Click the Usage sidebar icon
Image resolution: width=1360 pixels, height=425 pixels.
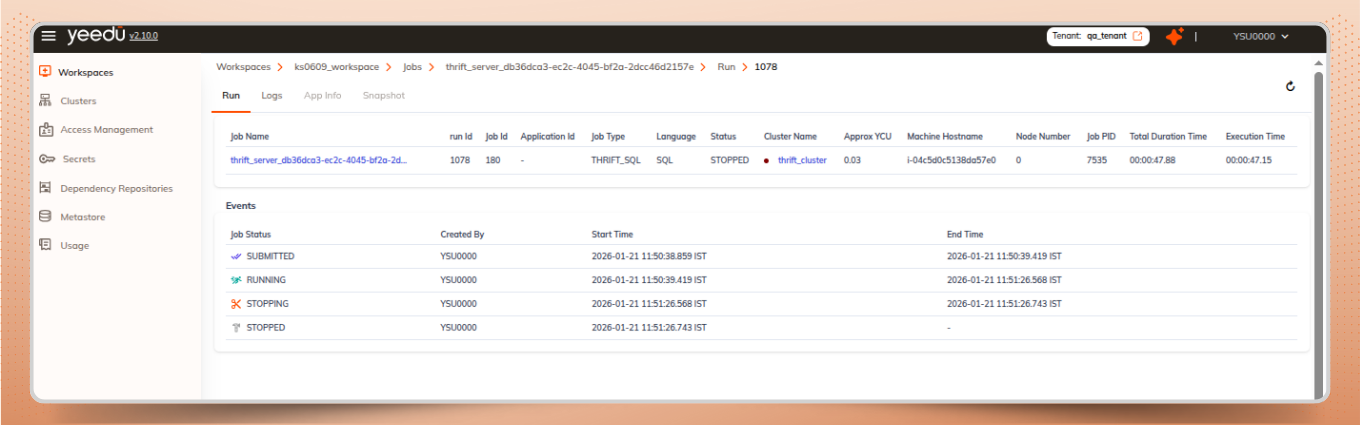45,245
